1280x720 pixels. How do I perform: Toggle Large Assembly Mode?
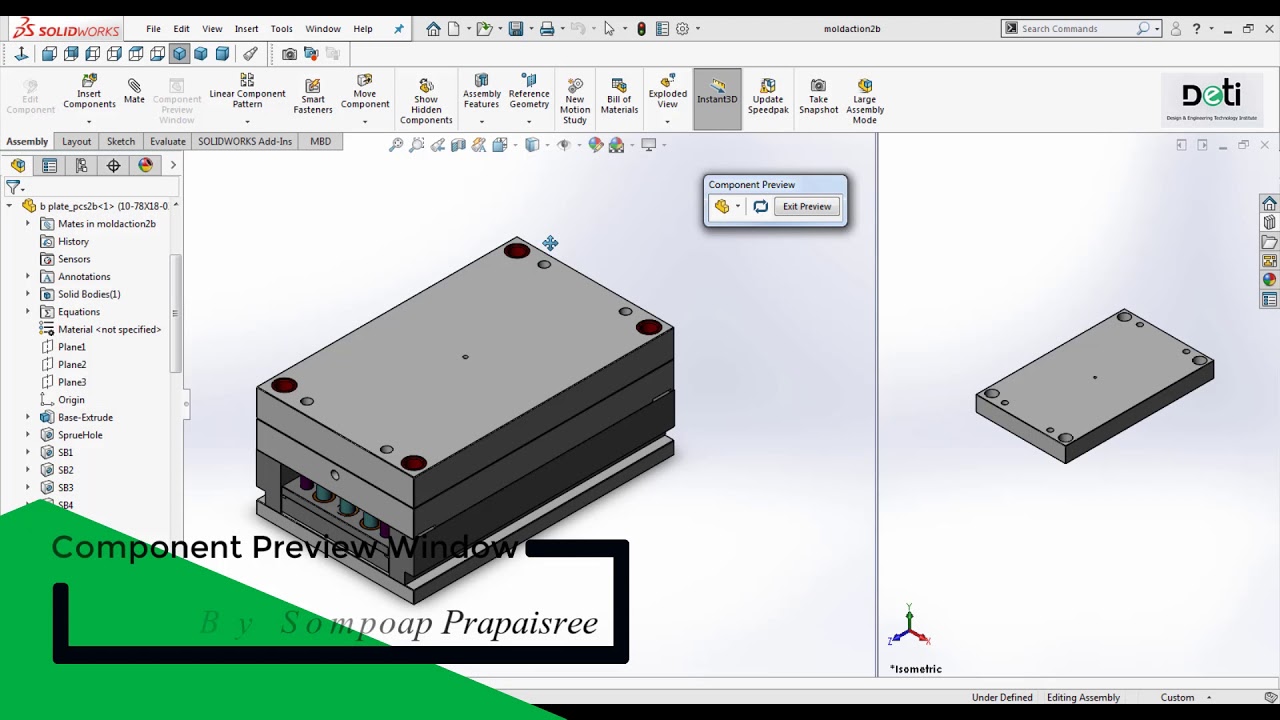[x=865, y=102]
